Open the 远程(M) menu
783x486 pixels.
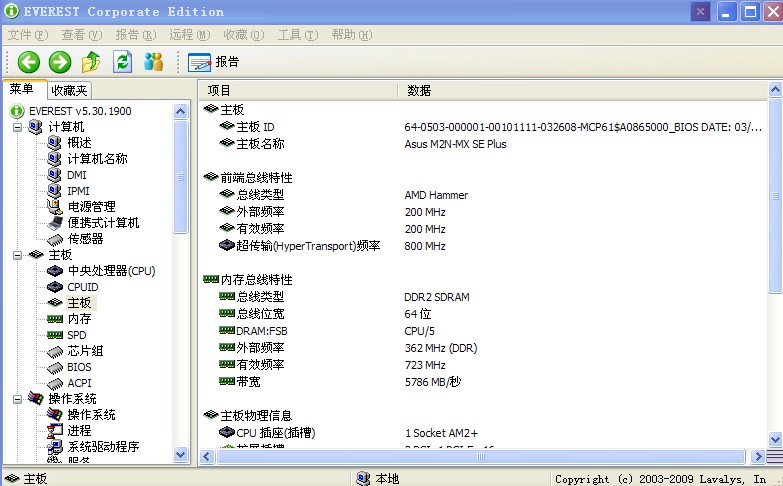[x=190, y=34]
